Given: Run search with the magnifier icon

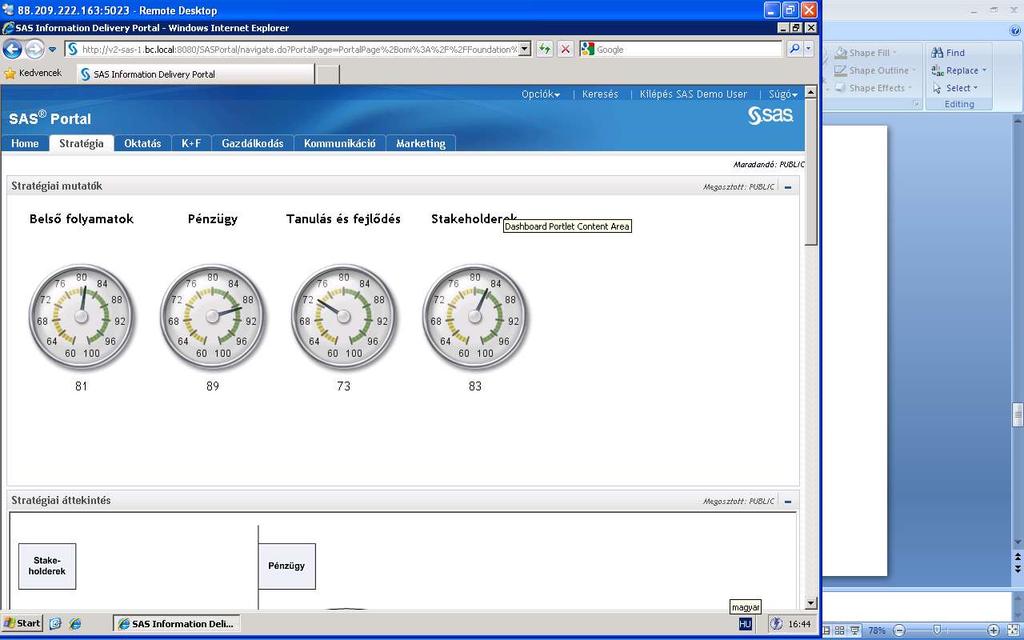Looking at the screenshot, I should point(794,49).
